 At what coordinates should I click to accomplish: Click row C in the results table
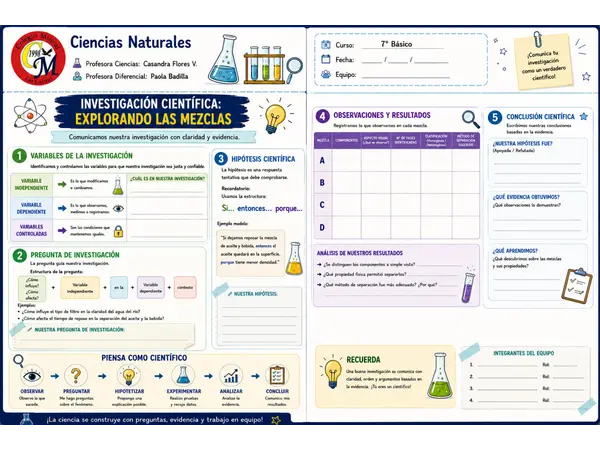coord(396,205)
